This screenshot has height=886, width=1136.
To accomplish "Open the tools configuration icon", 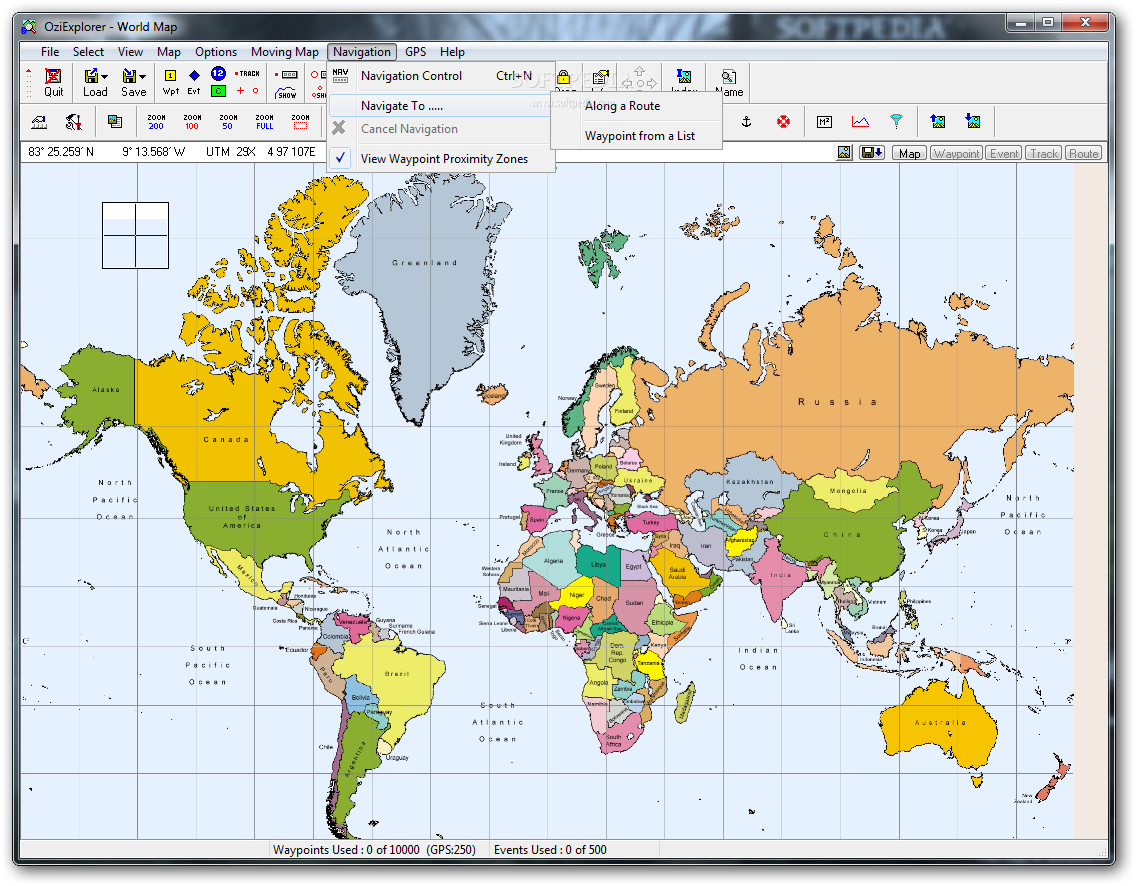I will click(x=73, y=122).
